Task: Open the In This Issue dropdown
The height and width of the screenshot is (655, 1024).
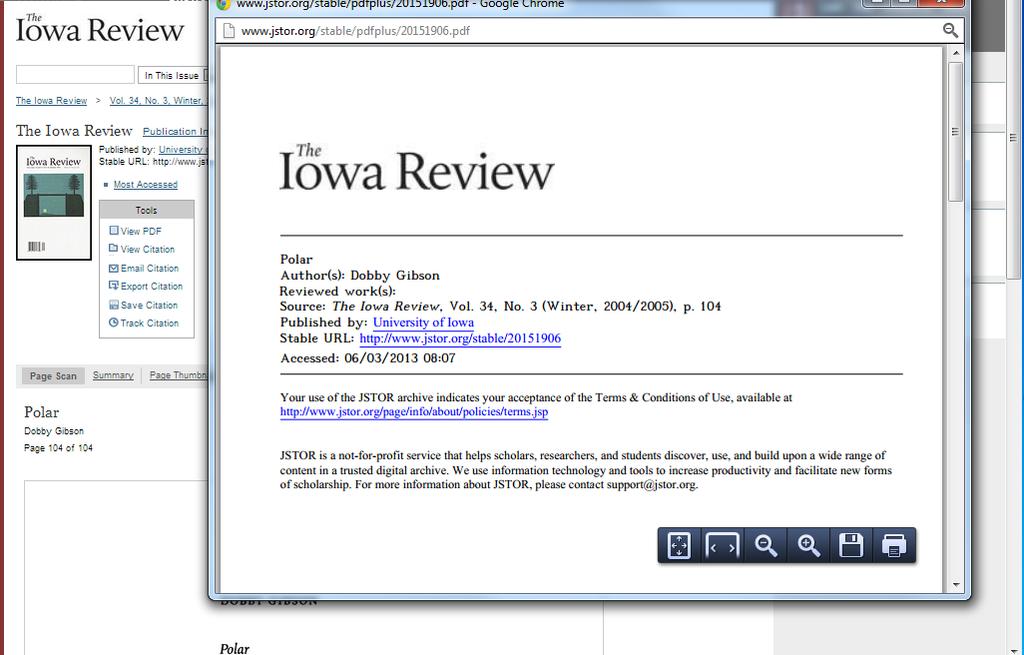Action: [x=174, y=75]
